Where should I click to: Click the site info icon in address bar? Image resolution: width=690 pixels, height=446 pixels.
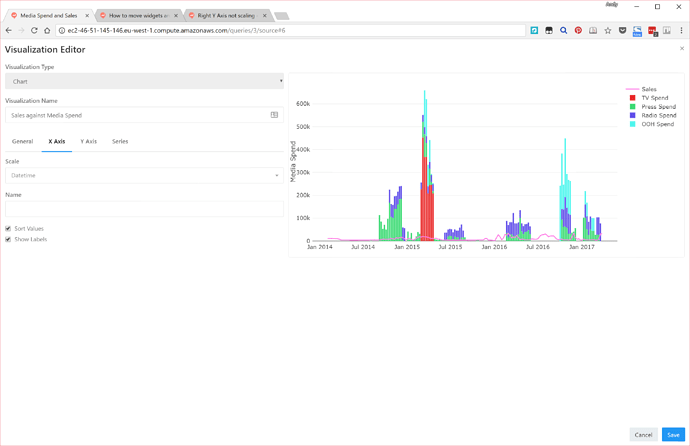click(62, 30)
